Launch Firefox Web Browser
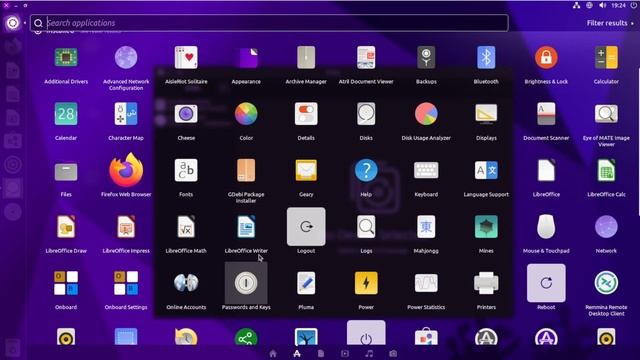 (x=126, y=169)
